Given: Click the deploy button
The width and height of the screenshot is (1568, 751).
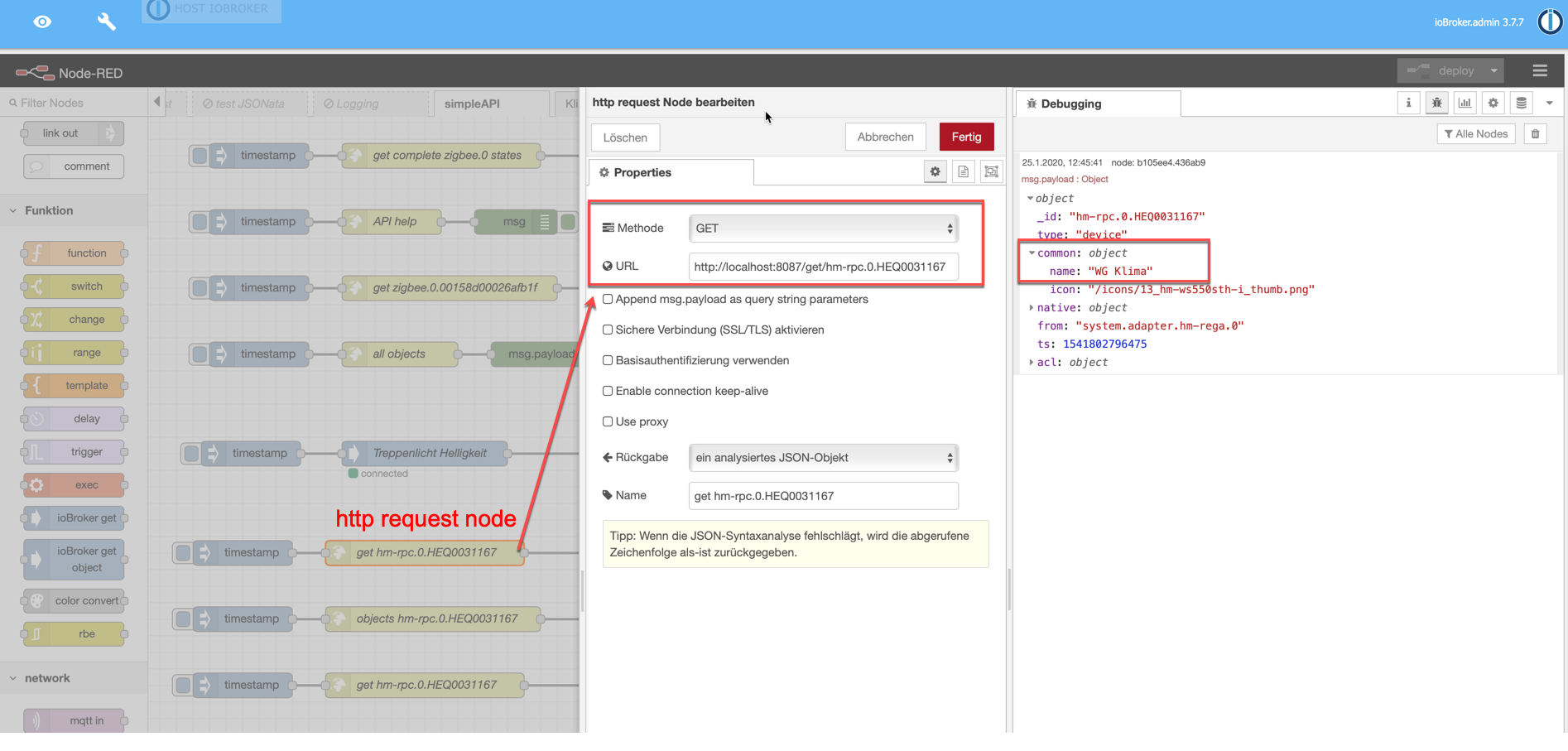Looking at the screenshot, I should pos(1441,71).
